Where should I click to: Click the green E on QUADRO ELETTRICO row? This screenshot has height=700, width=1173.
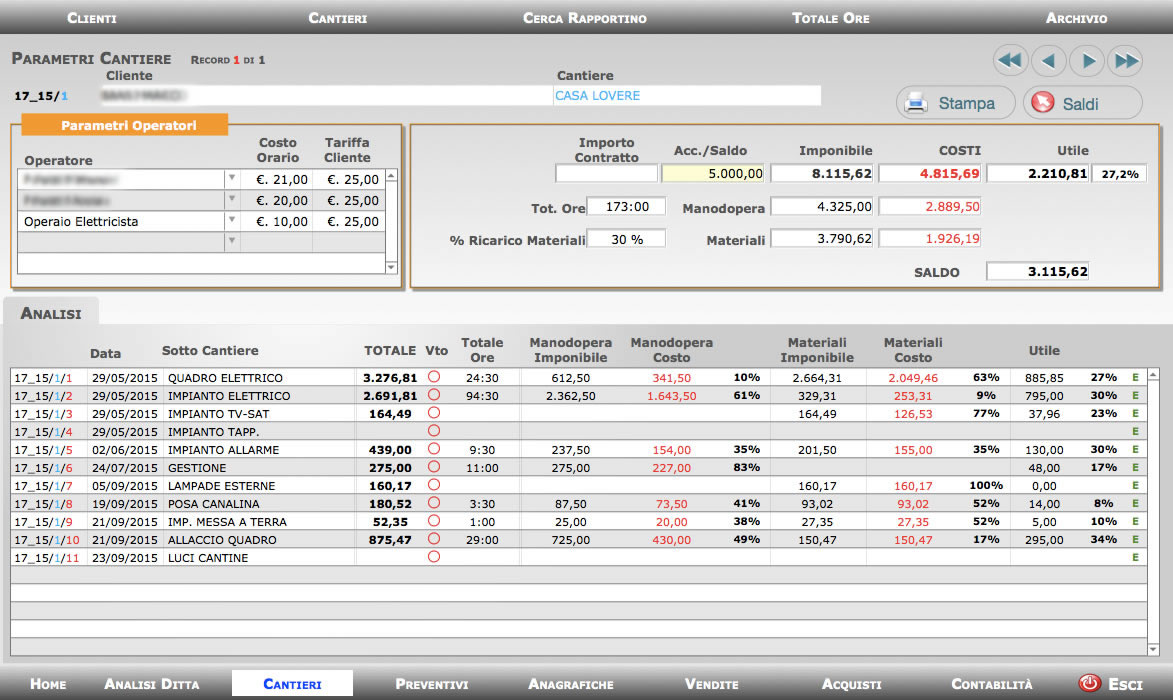[x=1135, y=378]
